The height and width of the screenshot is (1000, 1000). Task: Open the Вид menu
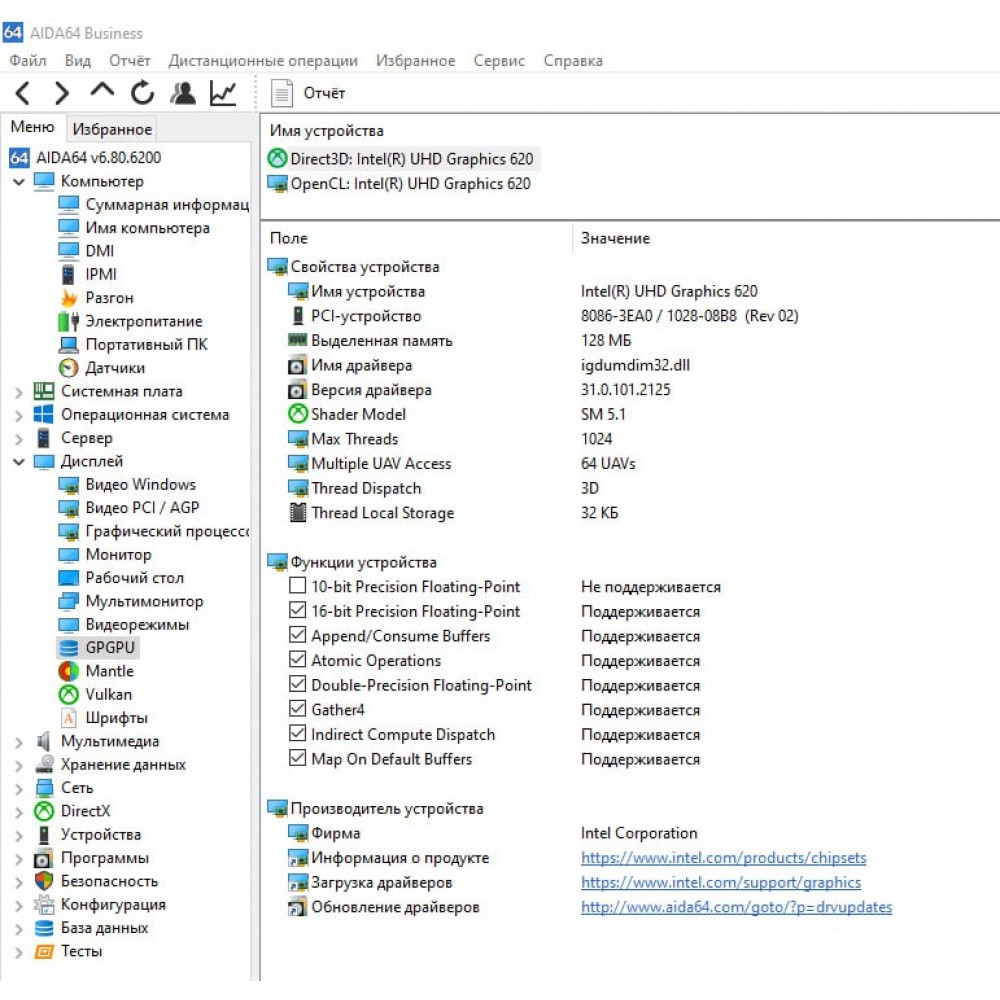(78, 61)
